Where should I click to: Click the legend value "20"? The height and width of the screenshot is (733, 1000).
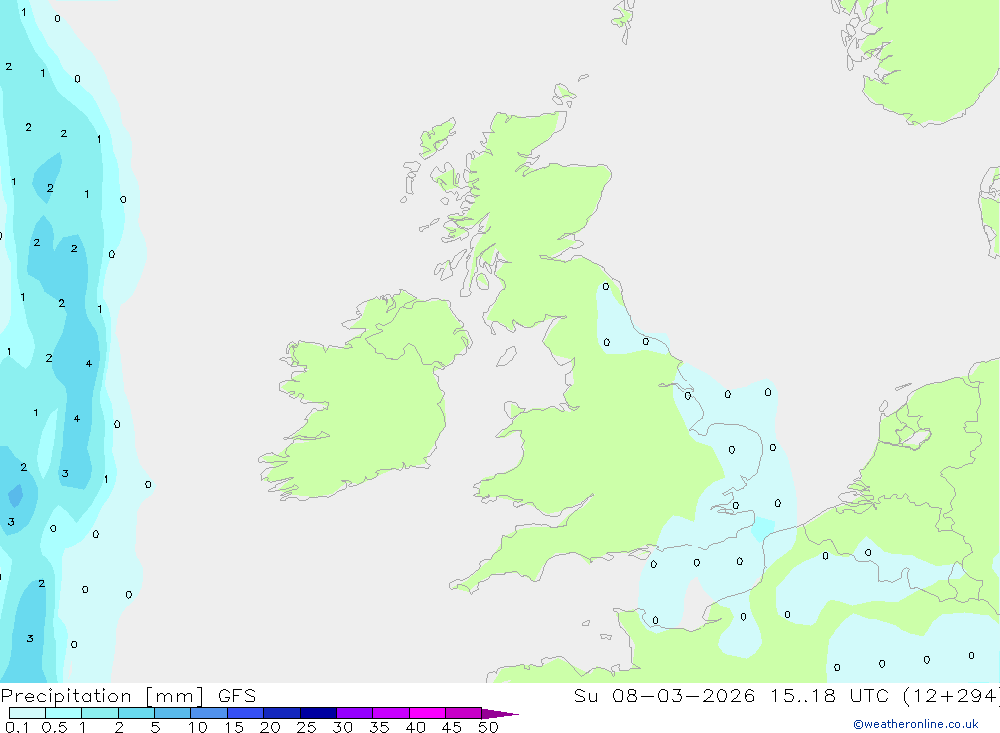click(270, 727)
